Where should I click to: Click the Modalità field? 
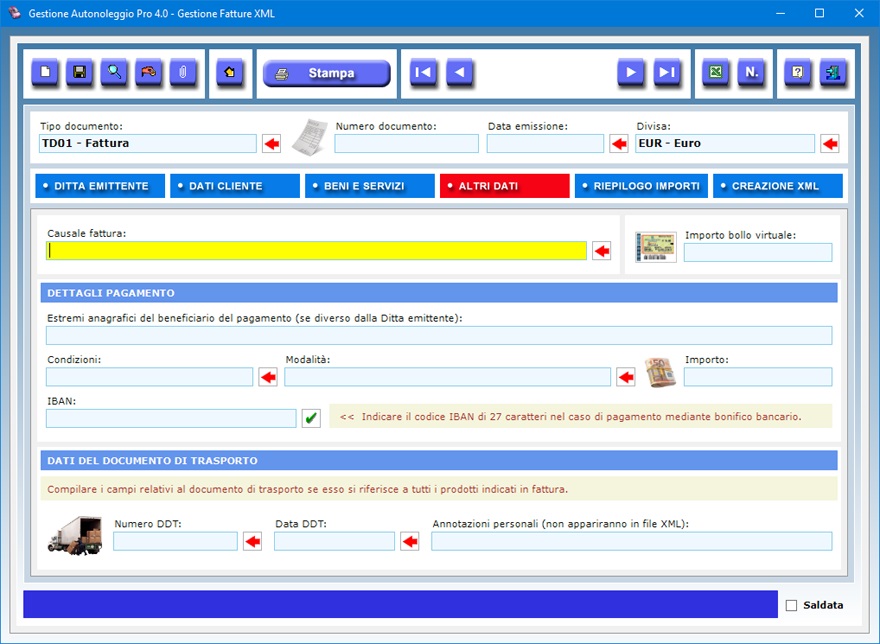point(448,377)
